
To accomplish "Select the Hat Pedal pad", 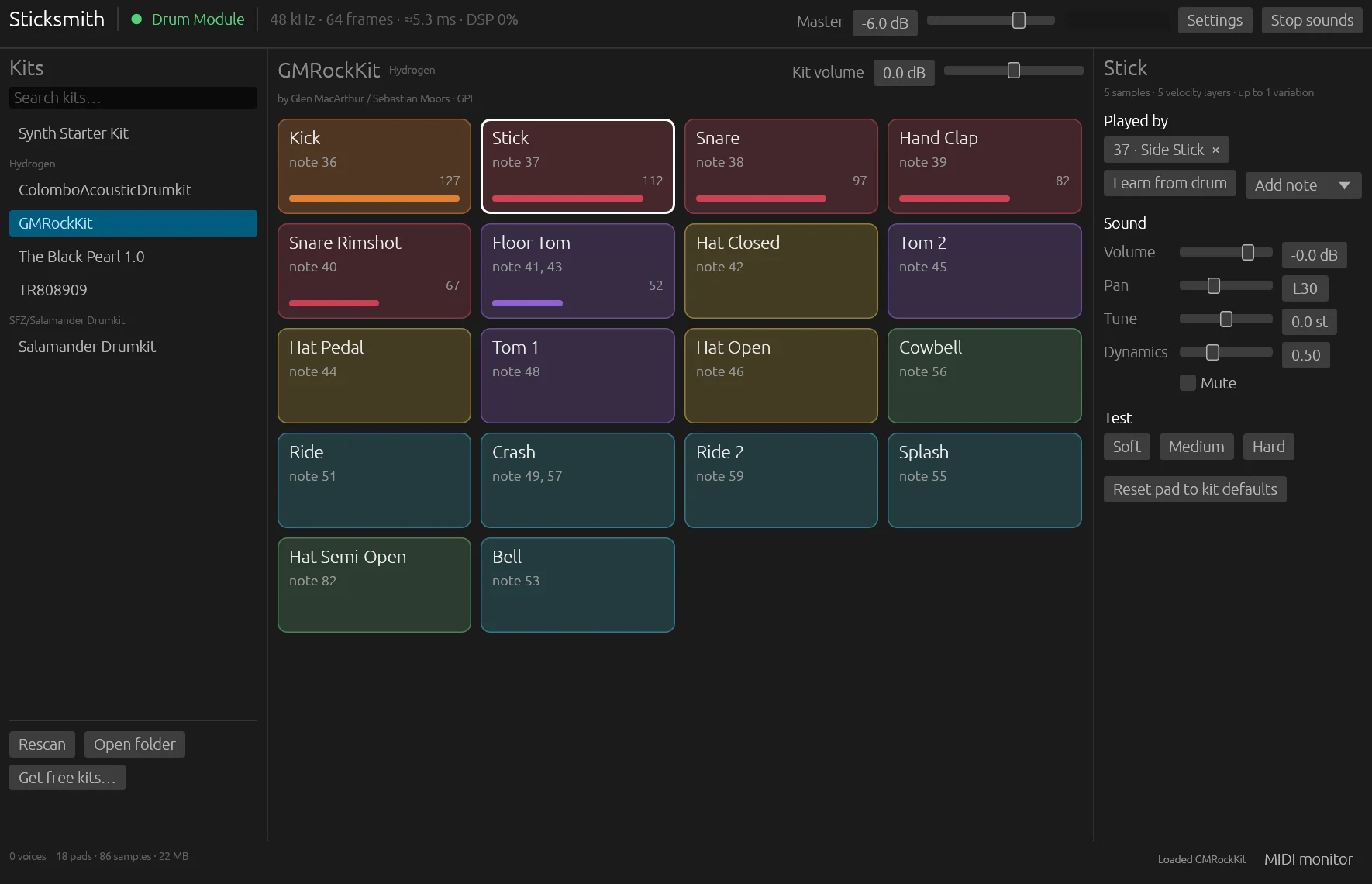I will 374,375.
